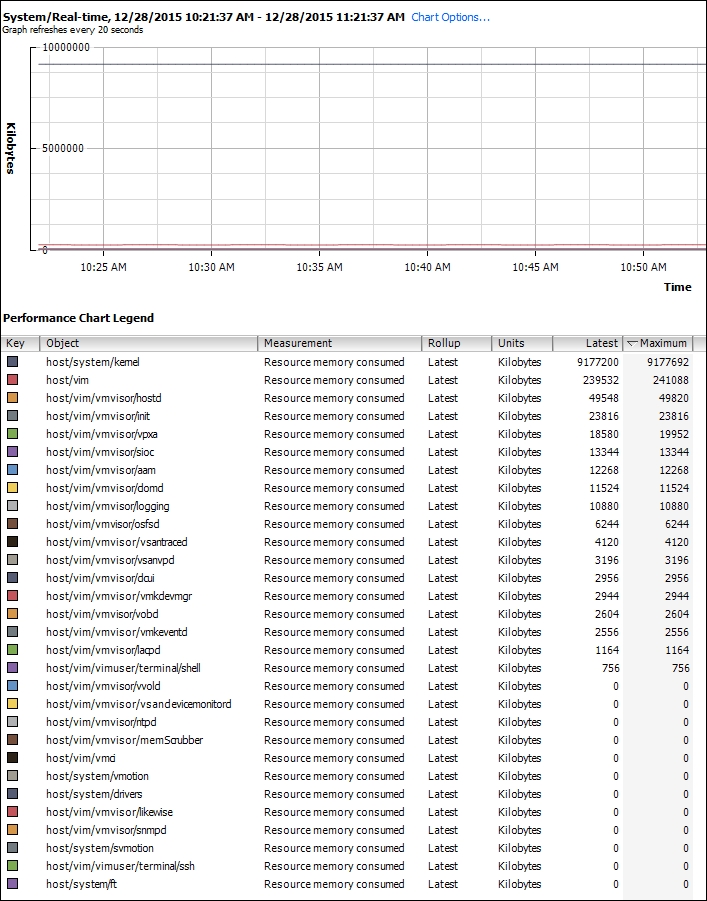707x901 pixels.
Task: Click color key for host/vim/vmvisor/vsanvpd
Action: (x=12, y=560)
